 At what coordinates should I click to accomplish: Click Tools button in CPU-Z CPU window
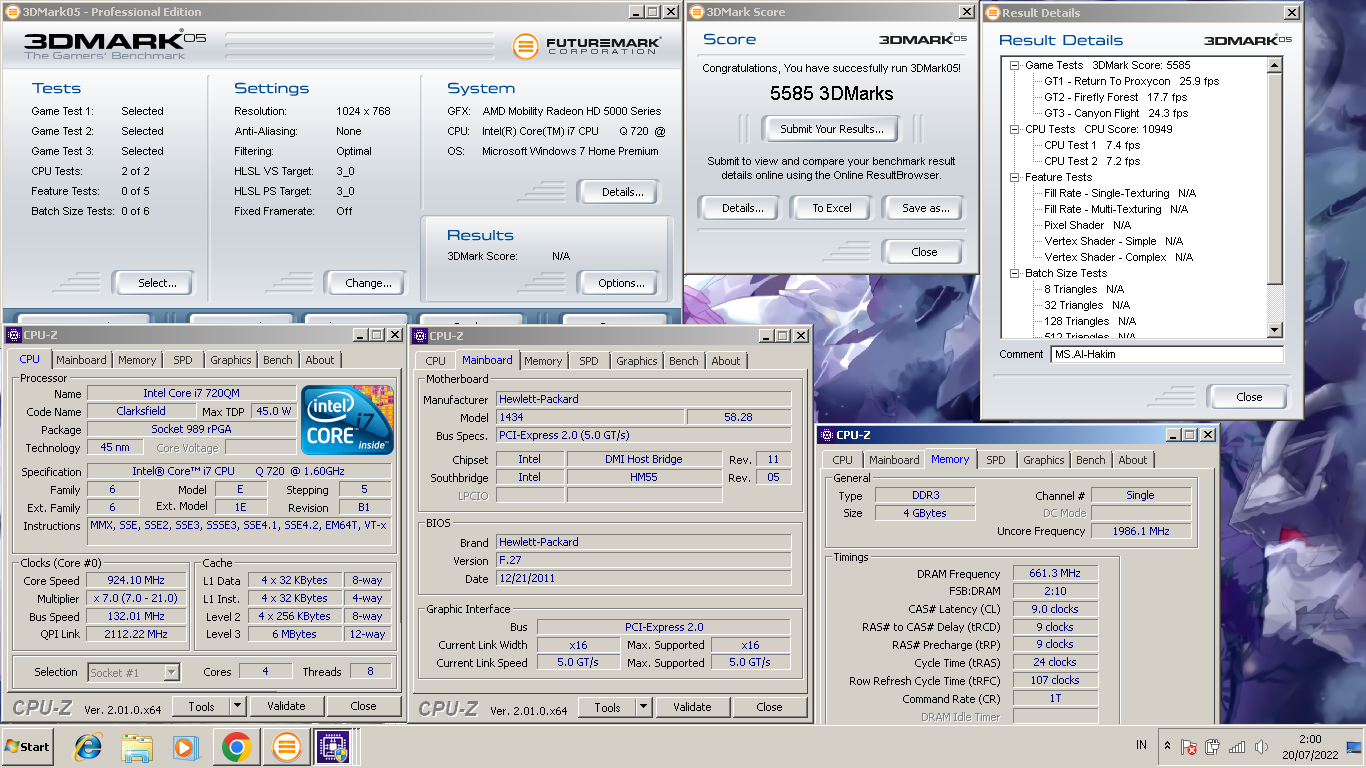pos(201,706)
